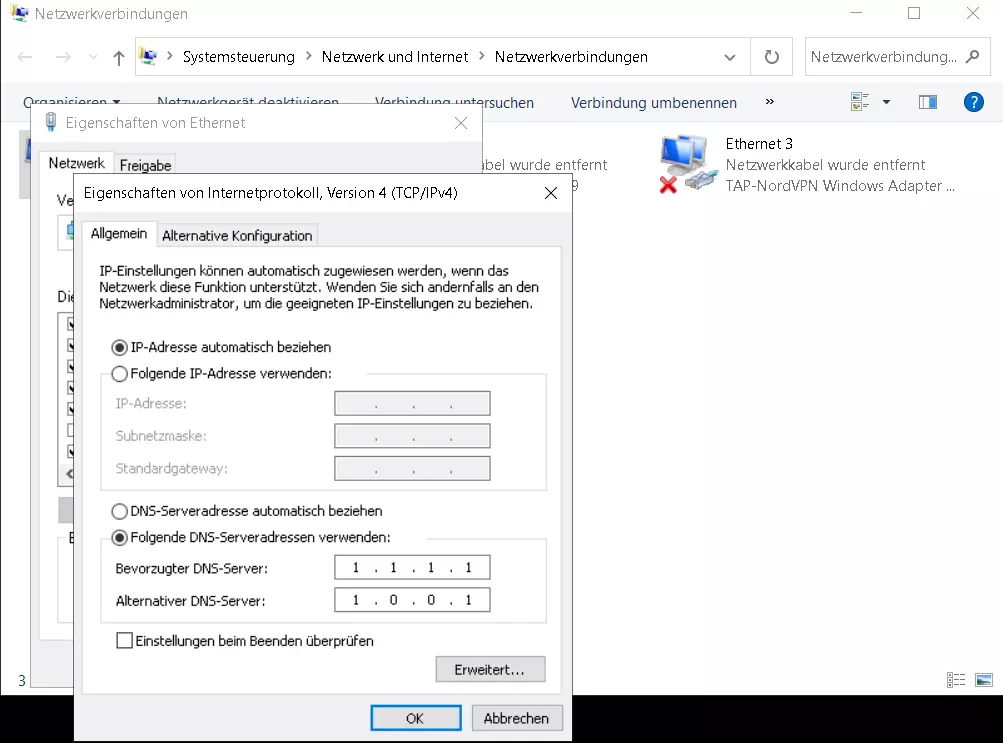Select the Ethernet 3 adapter icon
The image size is (1003, 743).
[x=686, y=164]
